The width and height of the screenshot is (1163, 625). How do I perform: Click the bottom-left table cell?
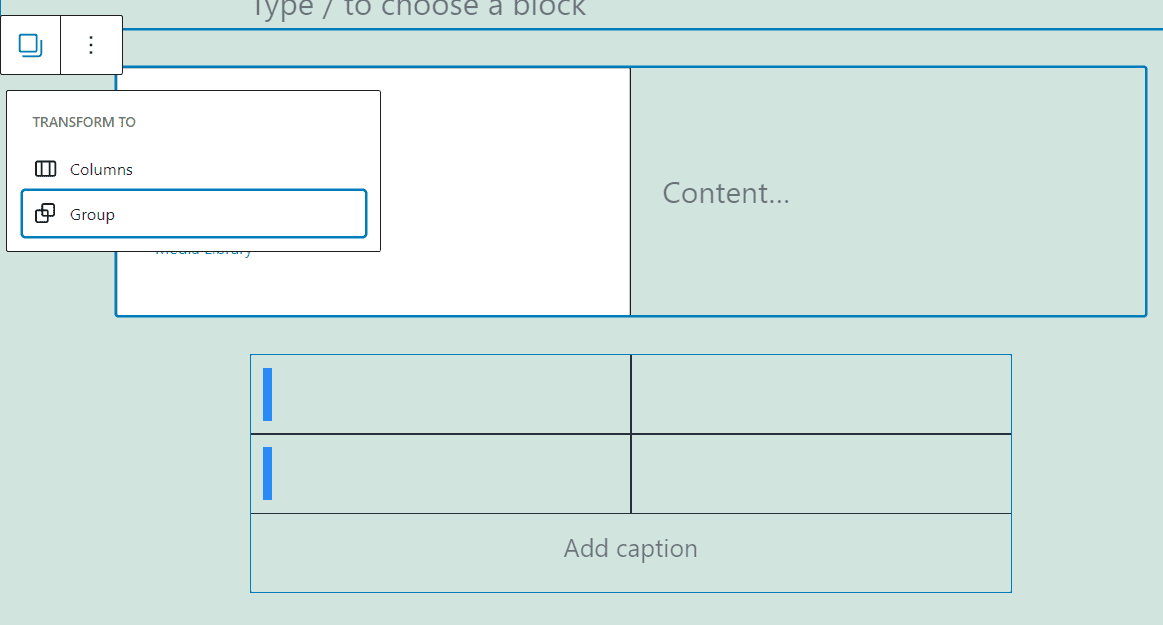coord(440,473)
